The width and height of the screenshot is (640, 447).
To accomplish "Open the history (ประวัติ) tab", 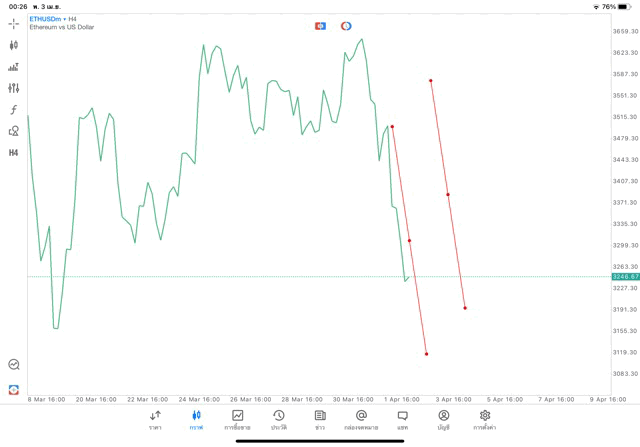I will 278,420.
